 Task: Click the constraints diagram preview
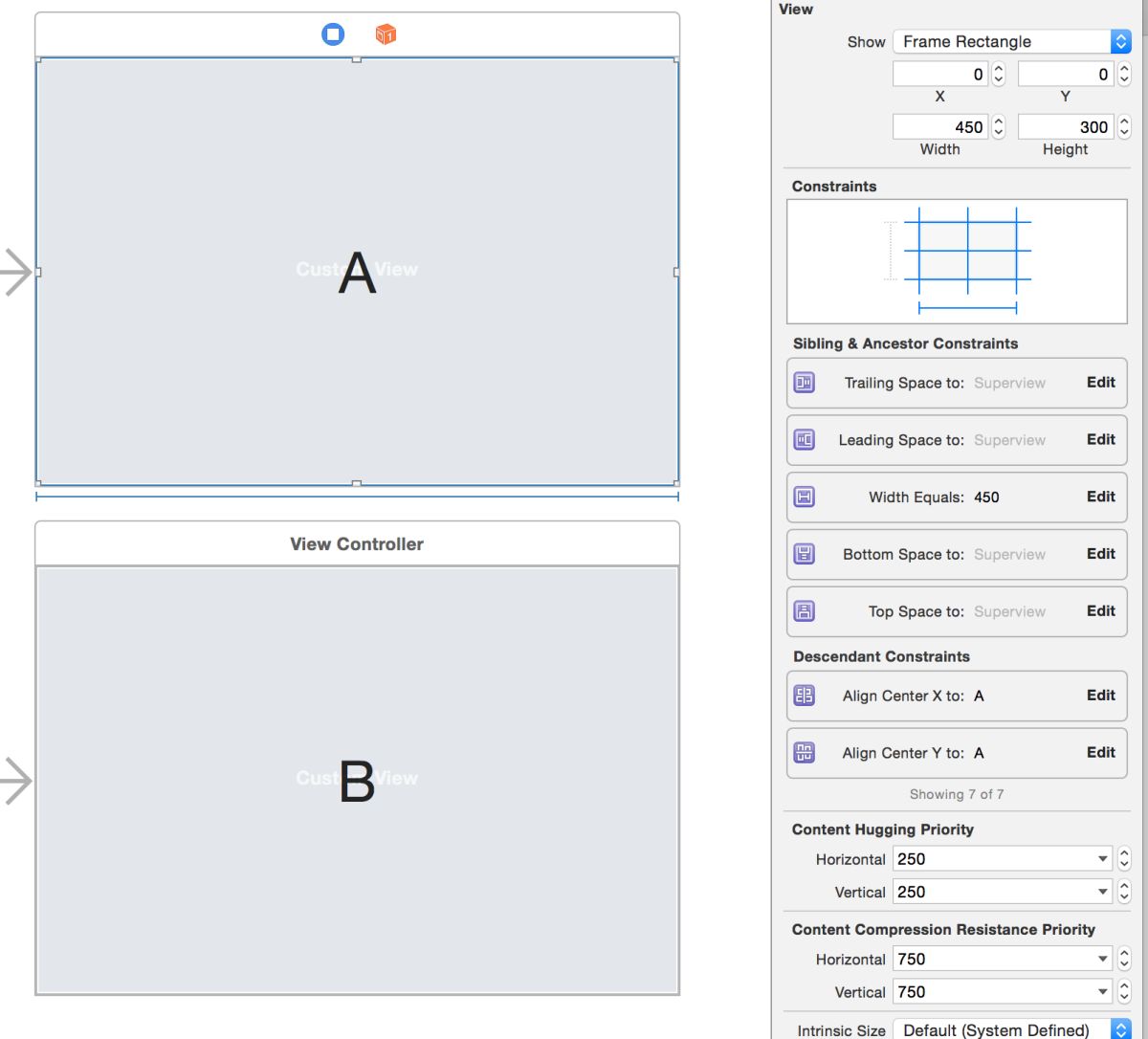[x=957, y=261]
